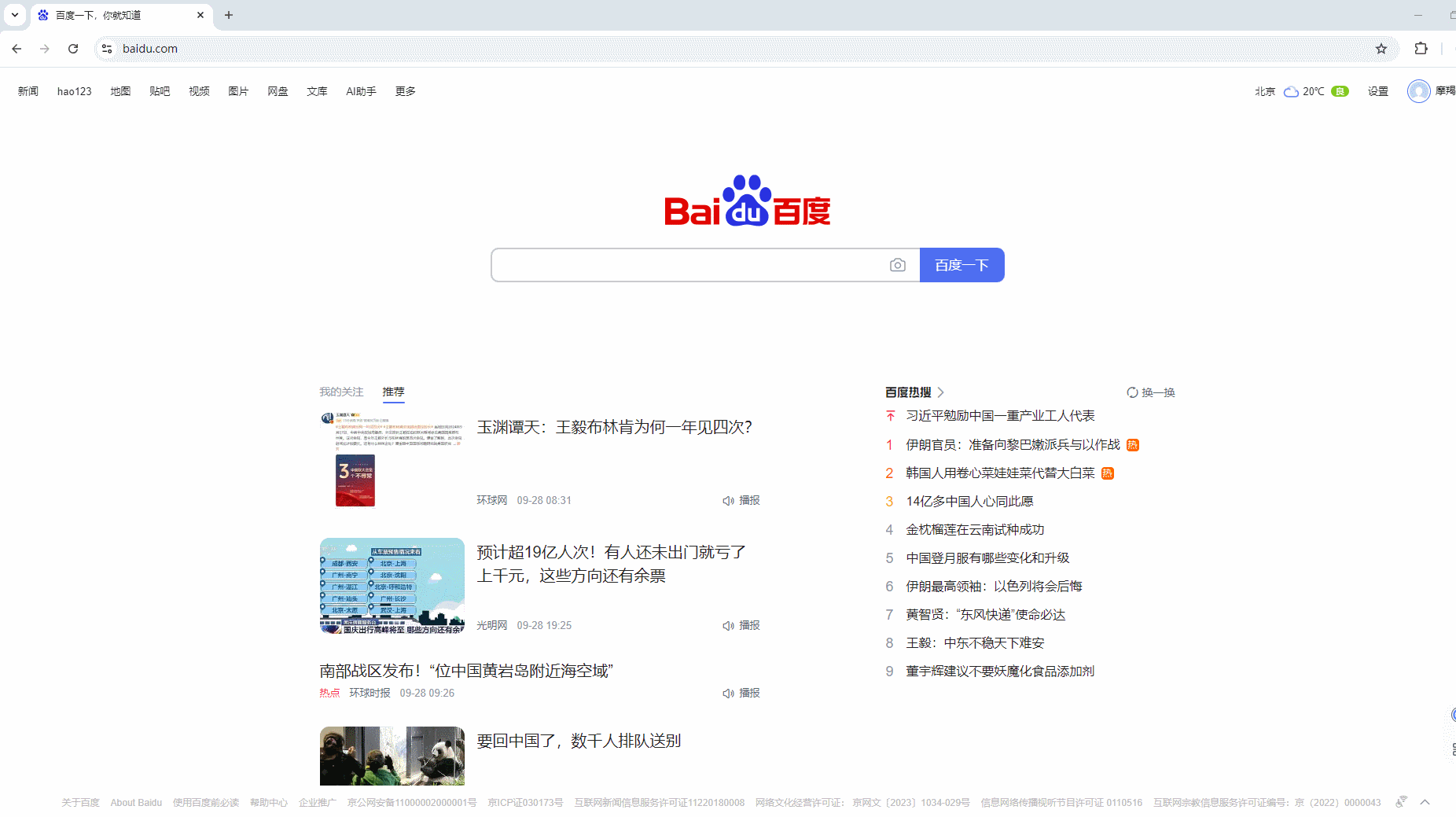Open article 要回中国了，数千人排队送别
Screen dimensions: 1456x817
point(579,741)
